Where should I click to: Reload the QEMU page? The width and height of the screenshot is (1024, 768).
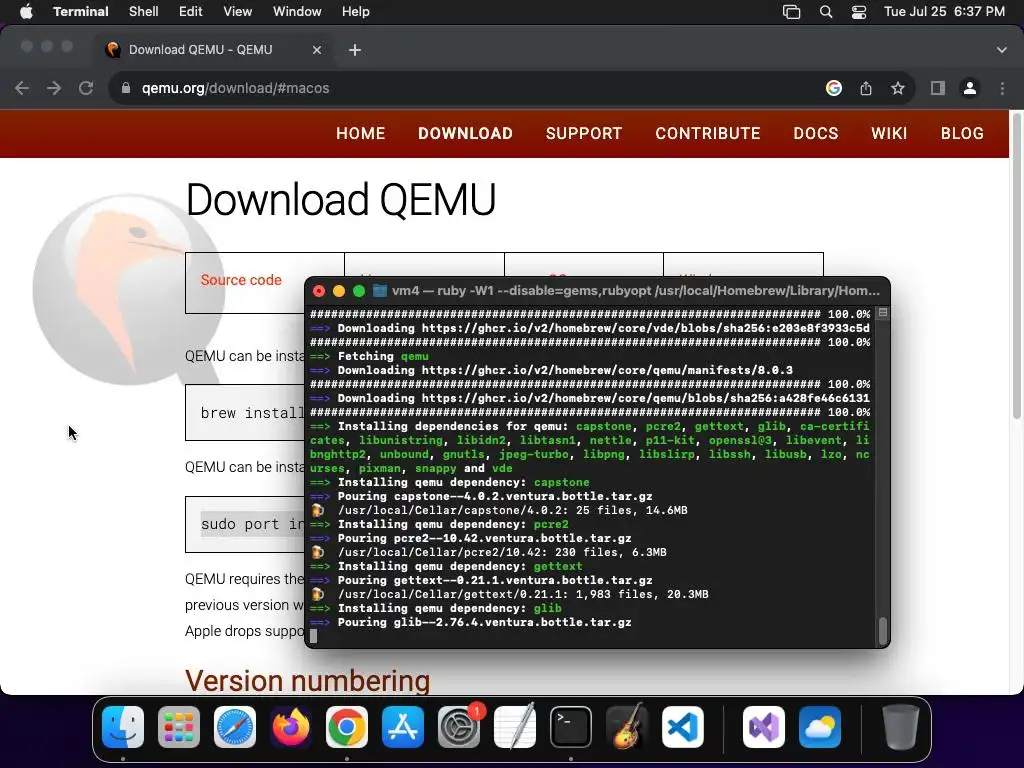pyautogui.click(x=86, y=88)
